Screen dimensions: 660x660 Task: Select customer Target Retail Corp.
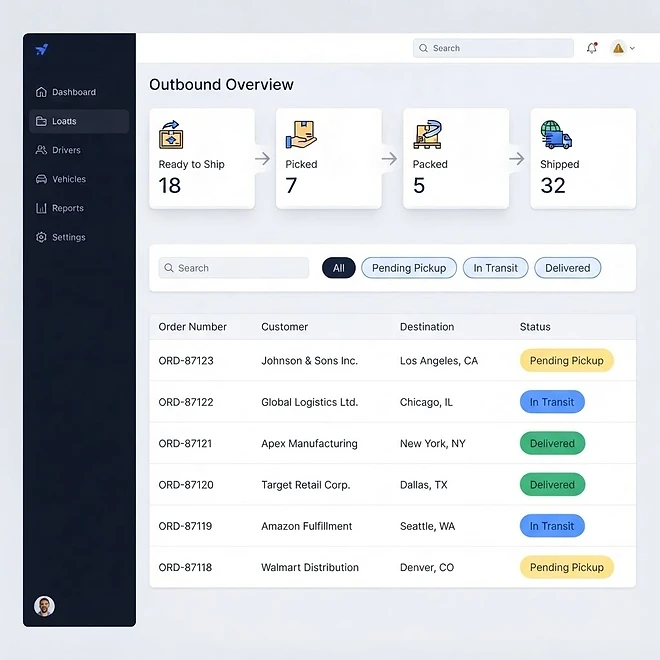click(306, 485)
